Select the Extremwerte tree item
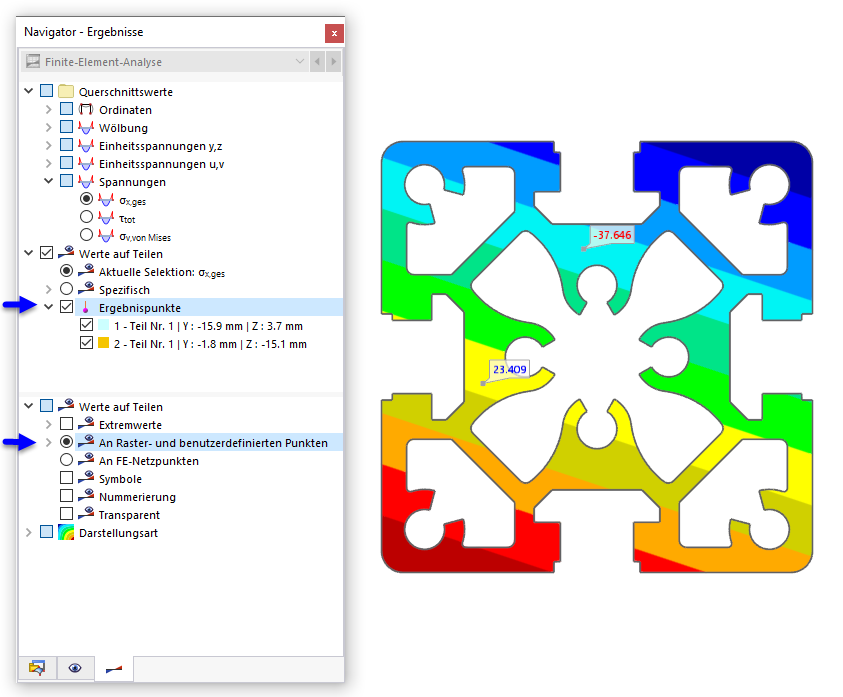The width and height of the screenshot is (843, 697). point(130,425)
